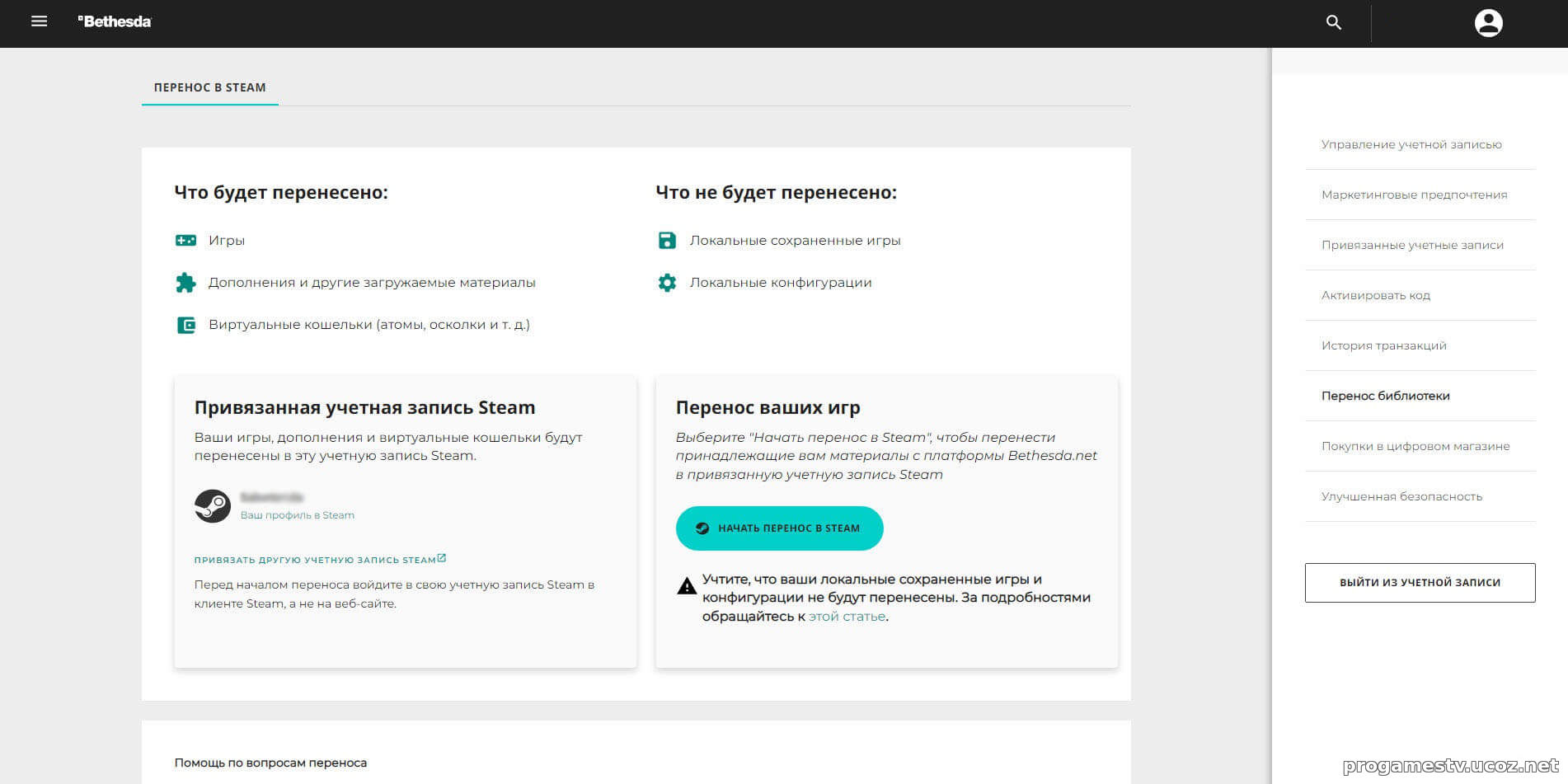Select the ПЕРЕНОС В STEAM tab
1568x784 pixels.
[210, 87]
